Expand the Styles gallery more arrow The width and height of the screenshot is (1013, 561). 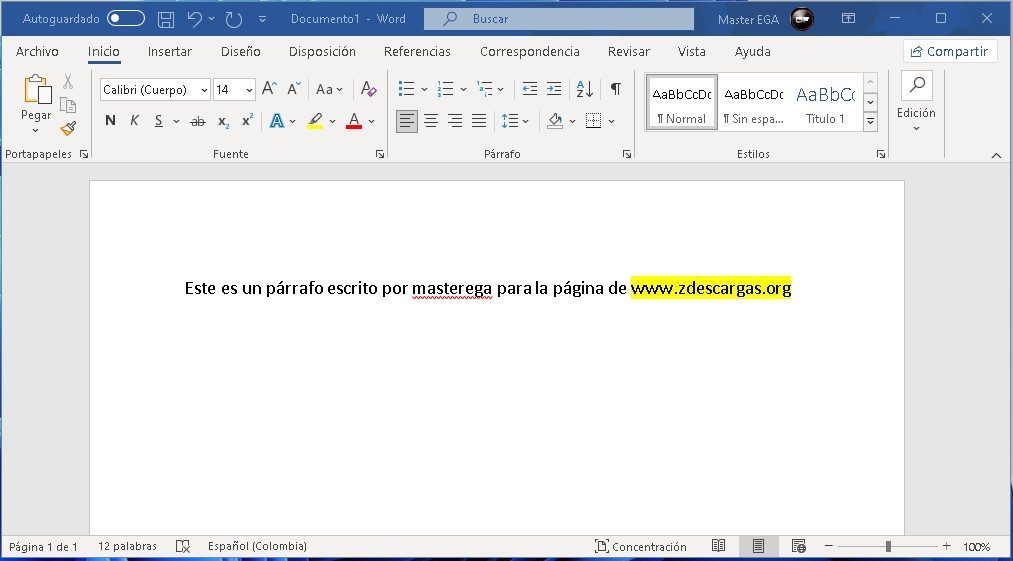[870, 121]
